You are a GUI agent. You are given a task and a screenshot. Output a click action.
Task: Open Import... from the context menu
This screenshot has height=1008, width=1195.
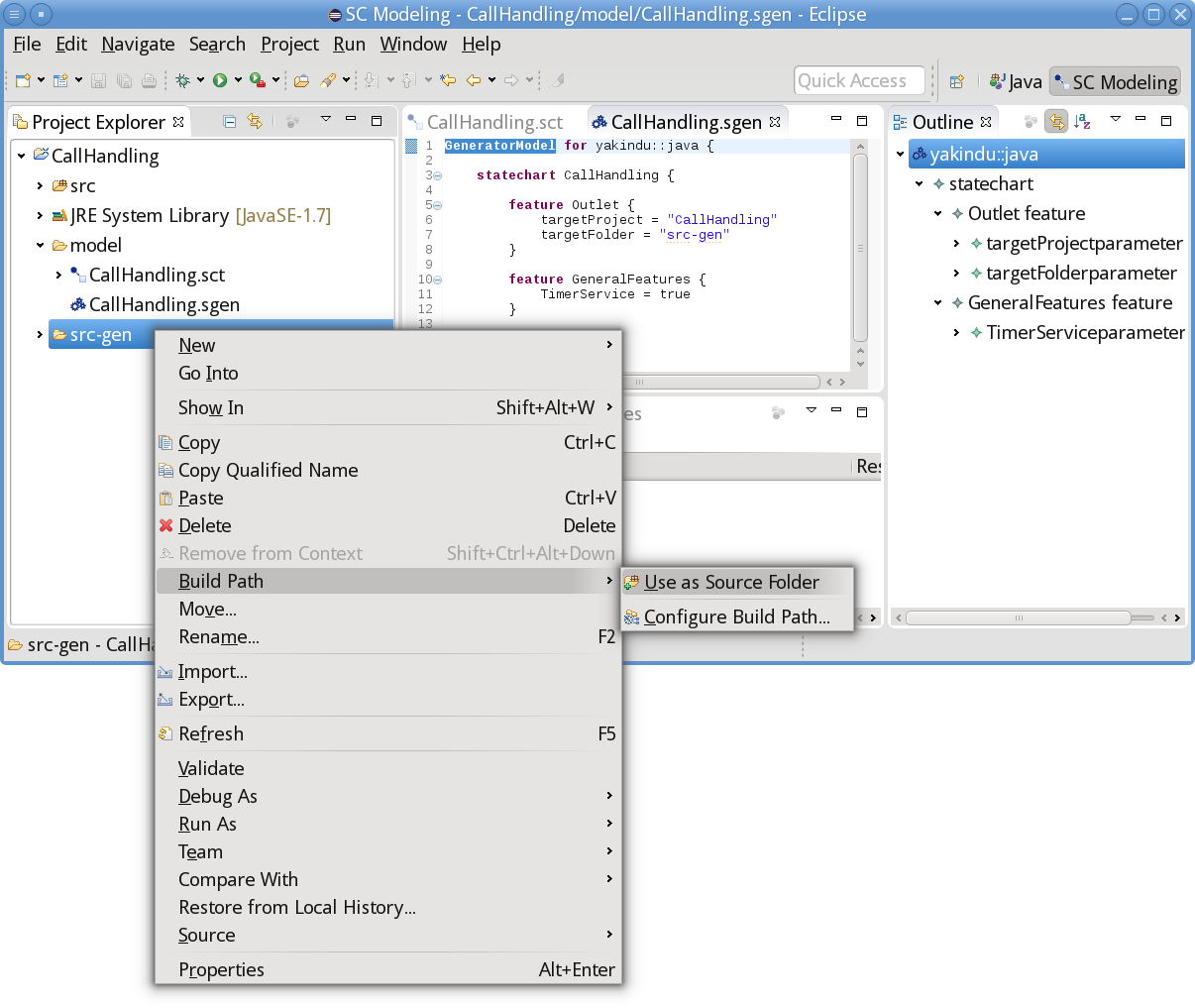tap(388, 671)
